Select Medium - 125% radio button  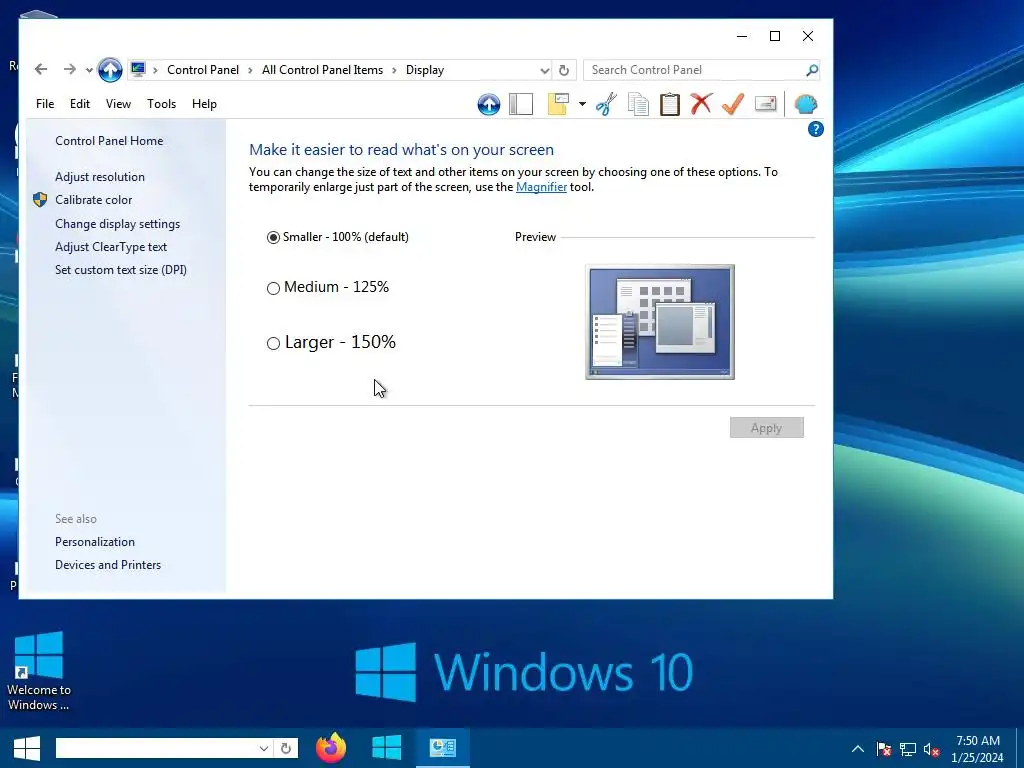point(273,288)
